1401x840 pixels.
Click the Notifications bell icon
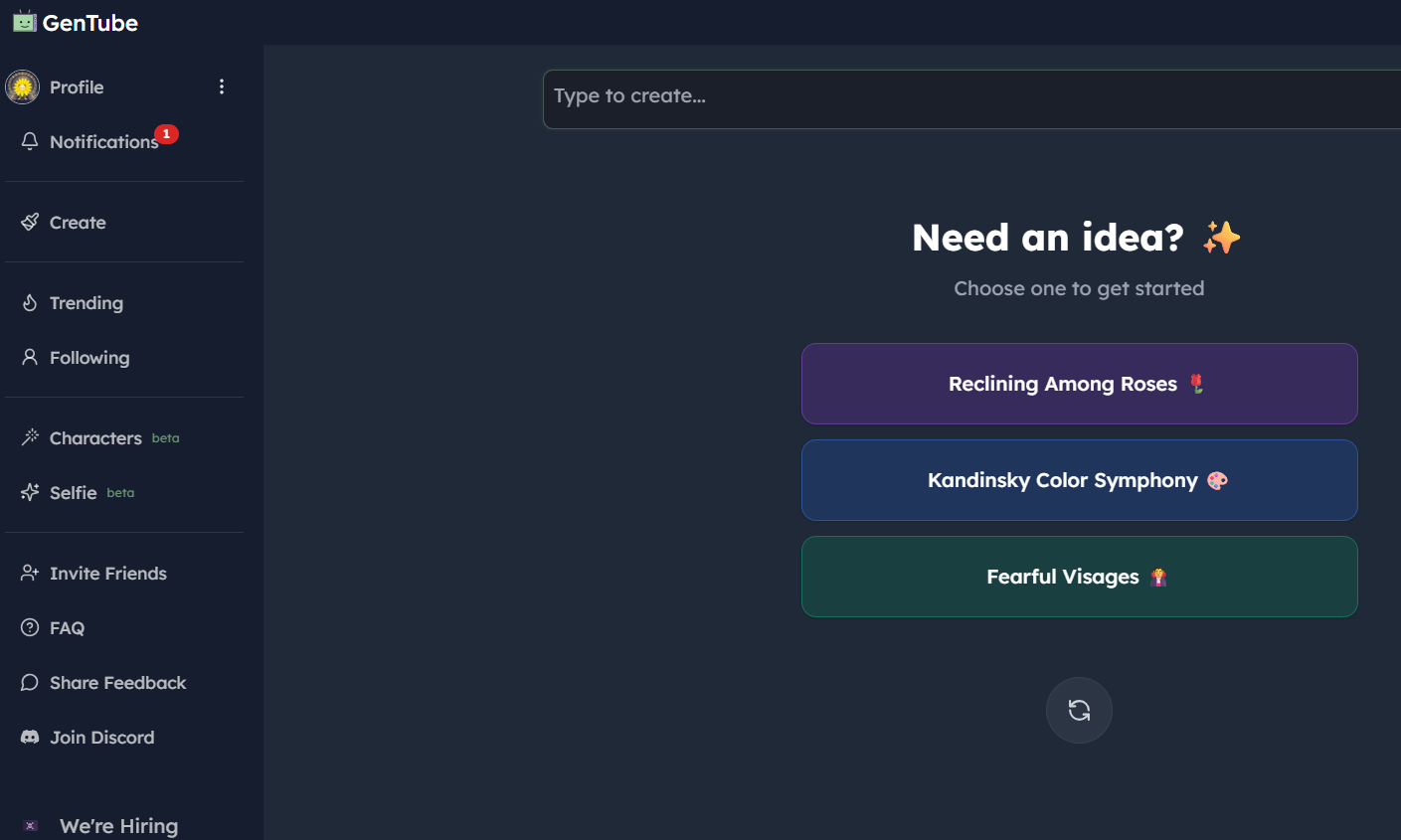(30, 141)
